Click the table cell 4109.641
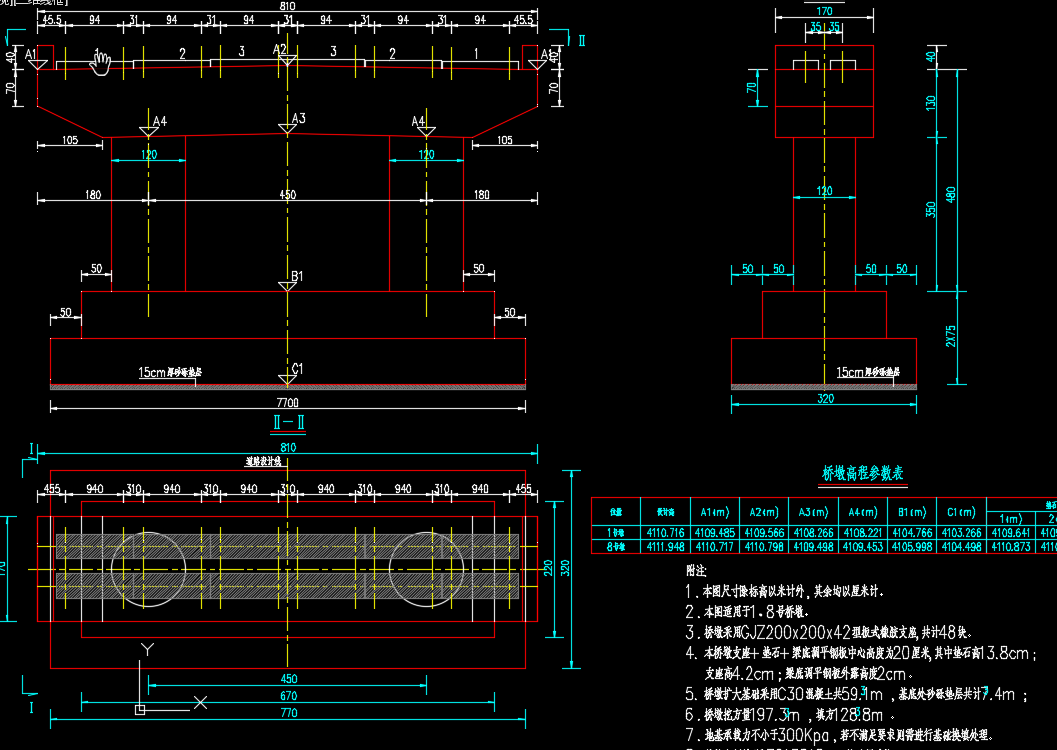The image size is (1057, 750). click(x=1010, y=532)
